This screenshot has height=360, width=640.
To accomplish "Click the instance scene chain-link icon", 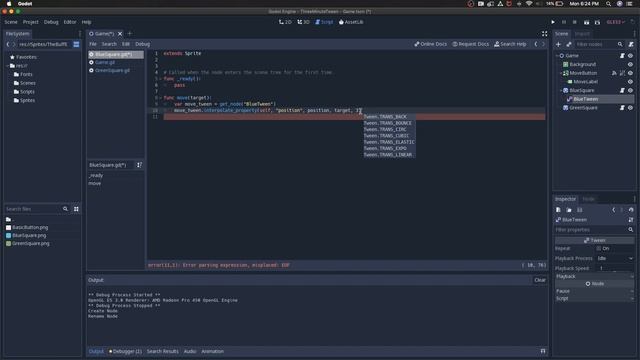I will tap(569, 44).
